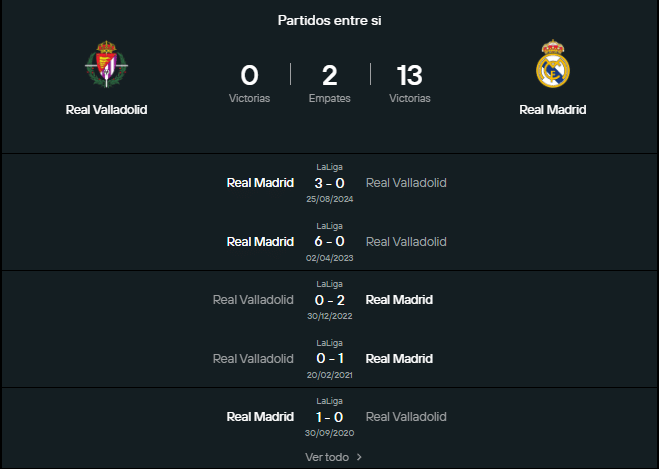Screen dimensions: 659x469
Task: Expand all matches with Ver todo chevron
Action: point(359,457)
